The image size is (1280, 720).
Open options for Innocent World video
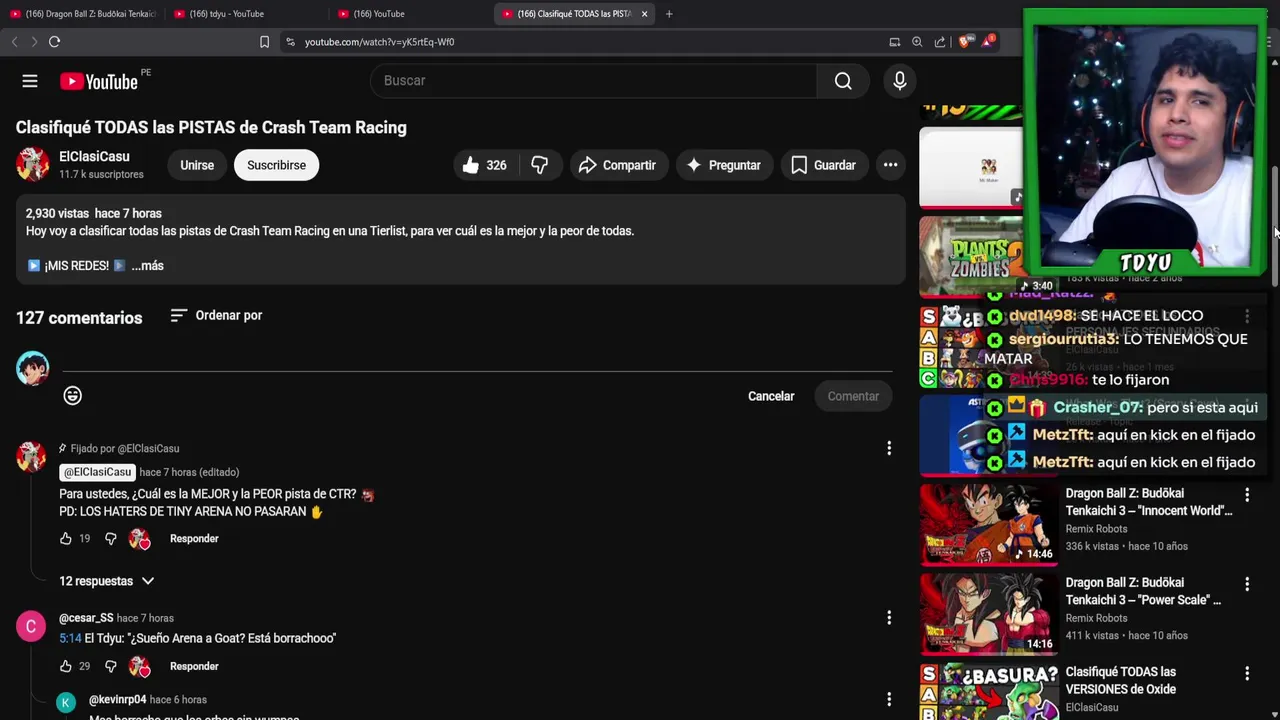coord(1246,495)
